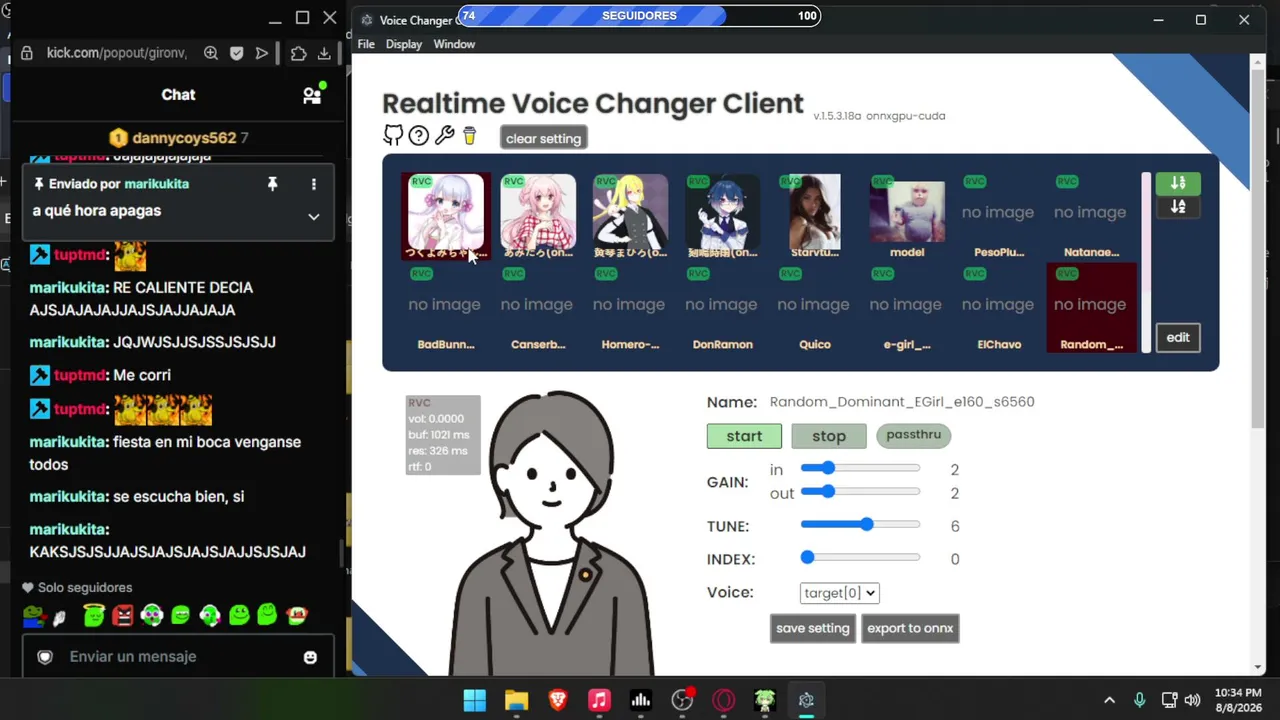Image resolution: width=1280 pixels, height=720 pixels.
Task: Insert the frog with rose emote
Action: (x=34, y=616)
